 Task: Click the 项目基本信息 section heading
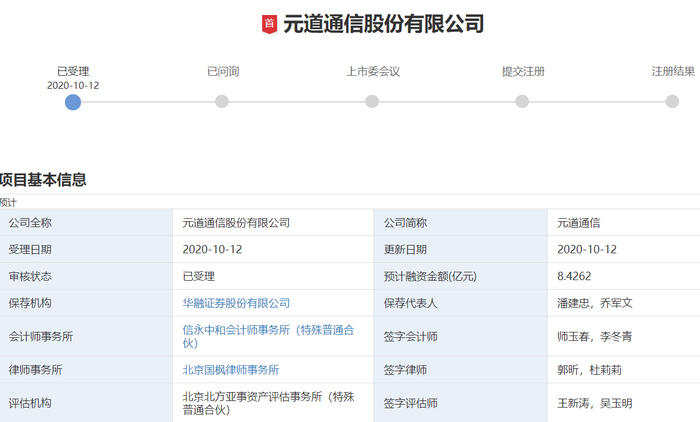(x=43, y=180)
